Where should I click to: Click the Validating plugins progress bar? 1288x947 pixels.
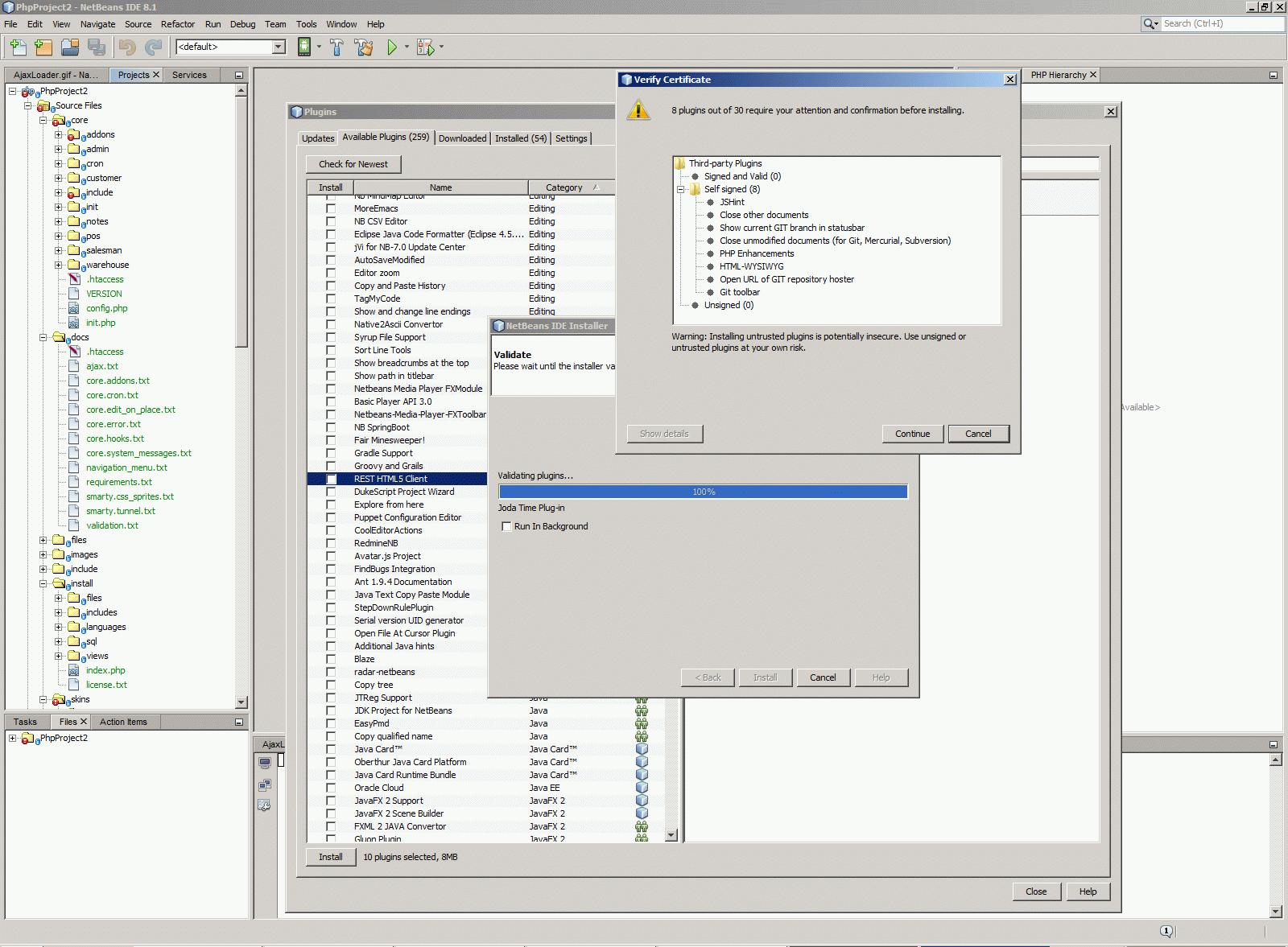point(704,492)
